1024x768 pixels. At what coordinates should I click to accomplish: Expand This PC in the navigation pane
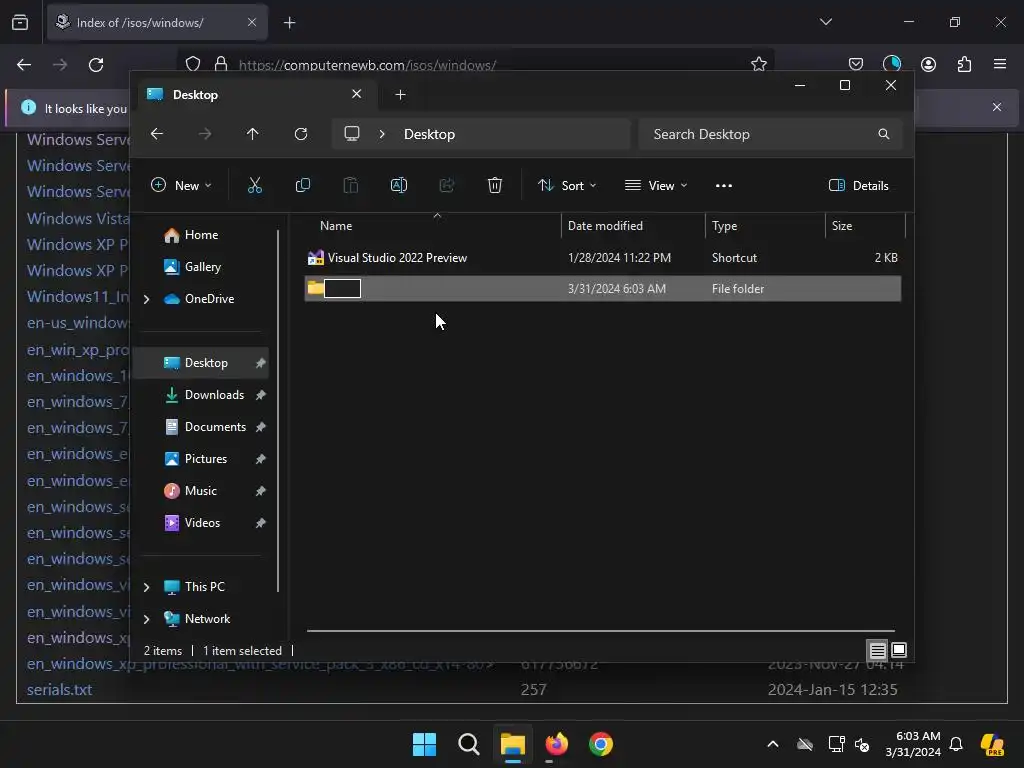(146, 587)
